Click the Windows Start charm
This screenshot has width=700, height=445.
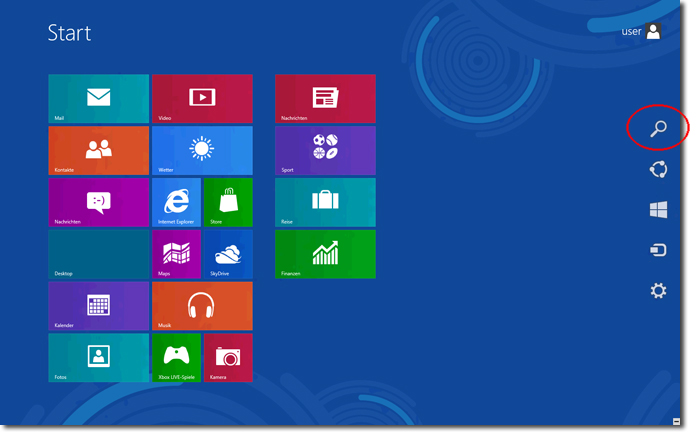658,209
